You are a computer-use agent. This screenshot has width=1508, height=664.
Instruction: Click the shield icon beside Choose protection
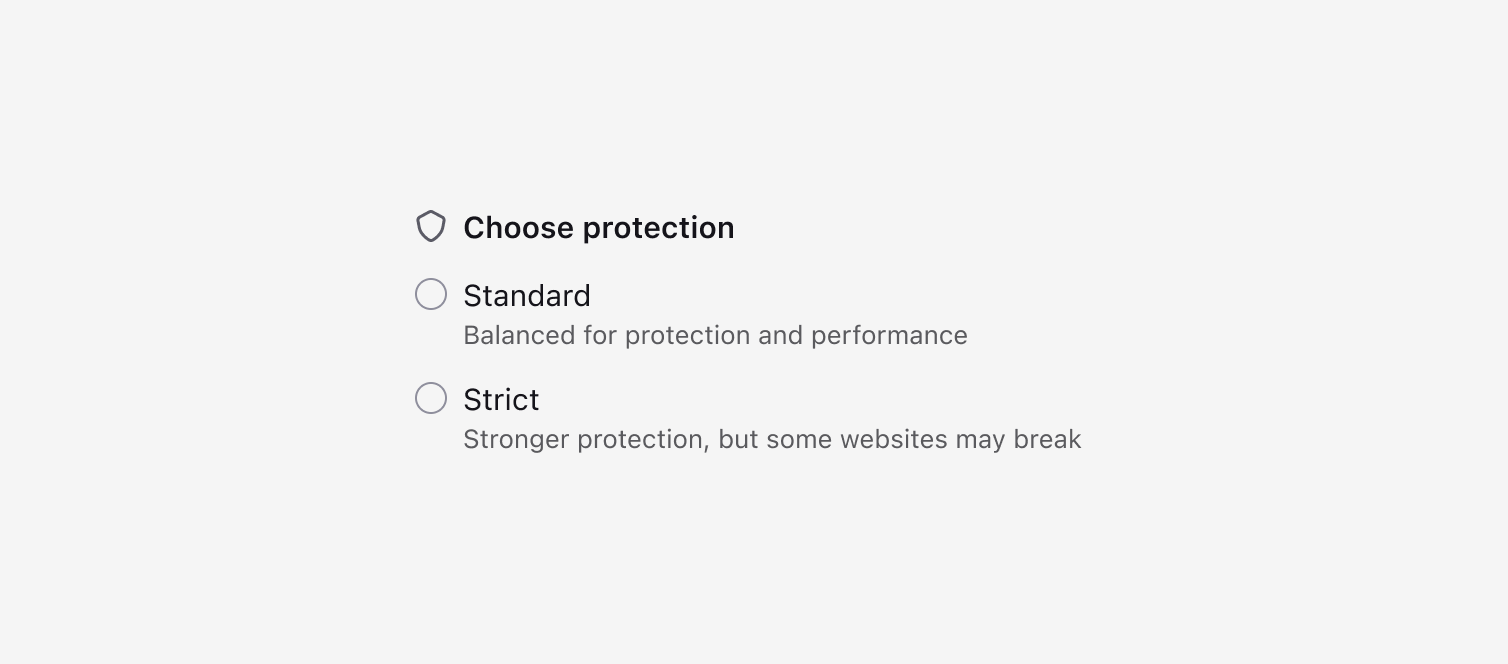430,227
